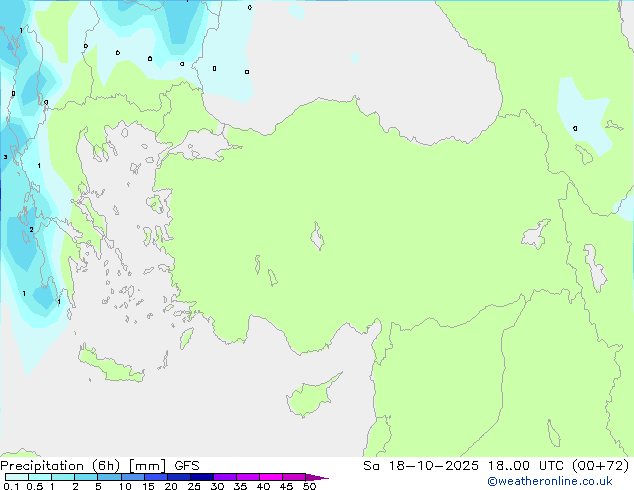Click the 1–2 mm legend color swatch
Screen dimensions: 634x490
pyautogui.click(x=63, y=477)
